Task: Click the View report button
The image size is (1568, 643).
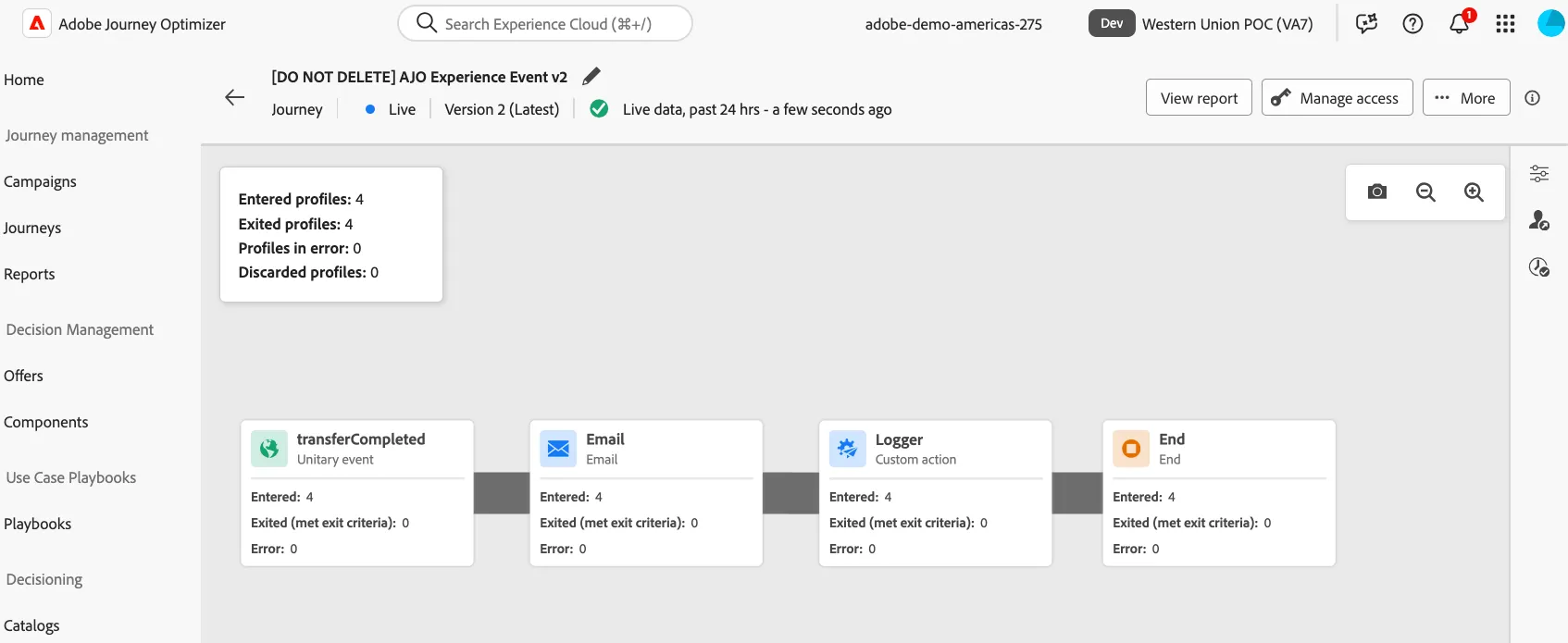Action: [1199, 97]
